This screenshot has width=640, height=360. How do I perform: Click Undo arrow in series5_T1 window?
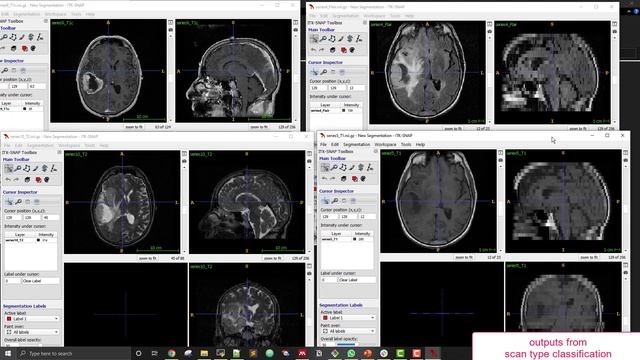tap(324, 179)
